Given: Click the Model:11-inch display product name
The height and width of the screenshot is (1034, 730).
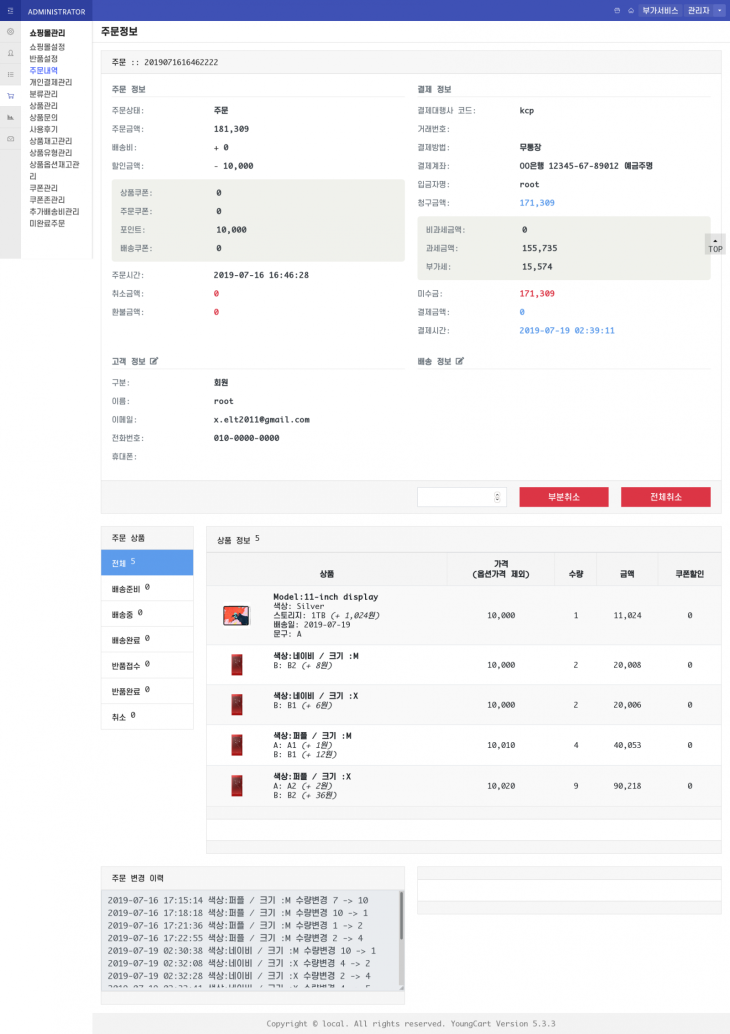Looking at the screenshot, I should click(326, 597).
